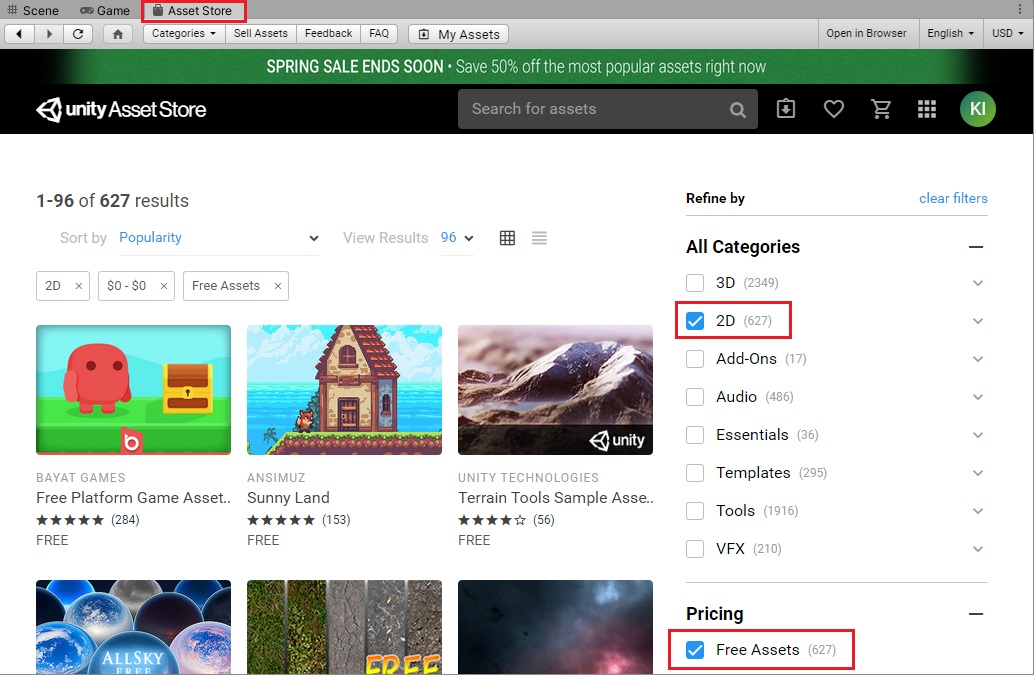Check the Essentials category checkbox
This screenshot has width=1035, height=677.
[695, 435]
